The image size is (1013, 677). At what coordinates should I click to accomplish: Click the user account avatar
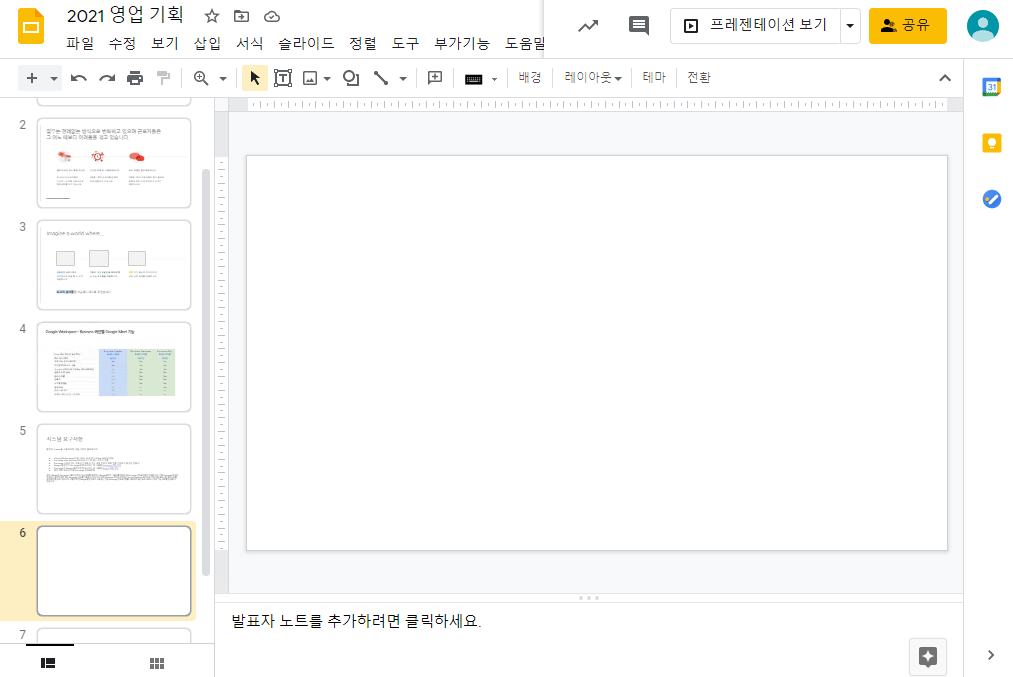tap(983, 26)
